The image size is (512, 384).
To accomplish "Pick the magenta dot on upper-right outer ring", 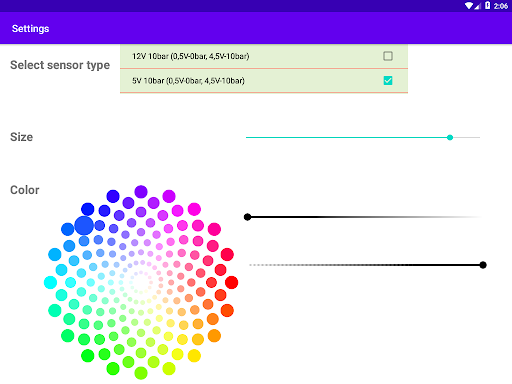I will [194, 209].
